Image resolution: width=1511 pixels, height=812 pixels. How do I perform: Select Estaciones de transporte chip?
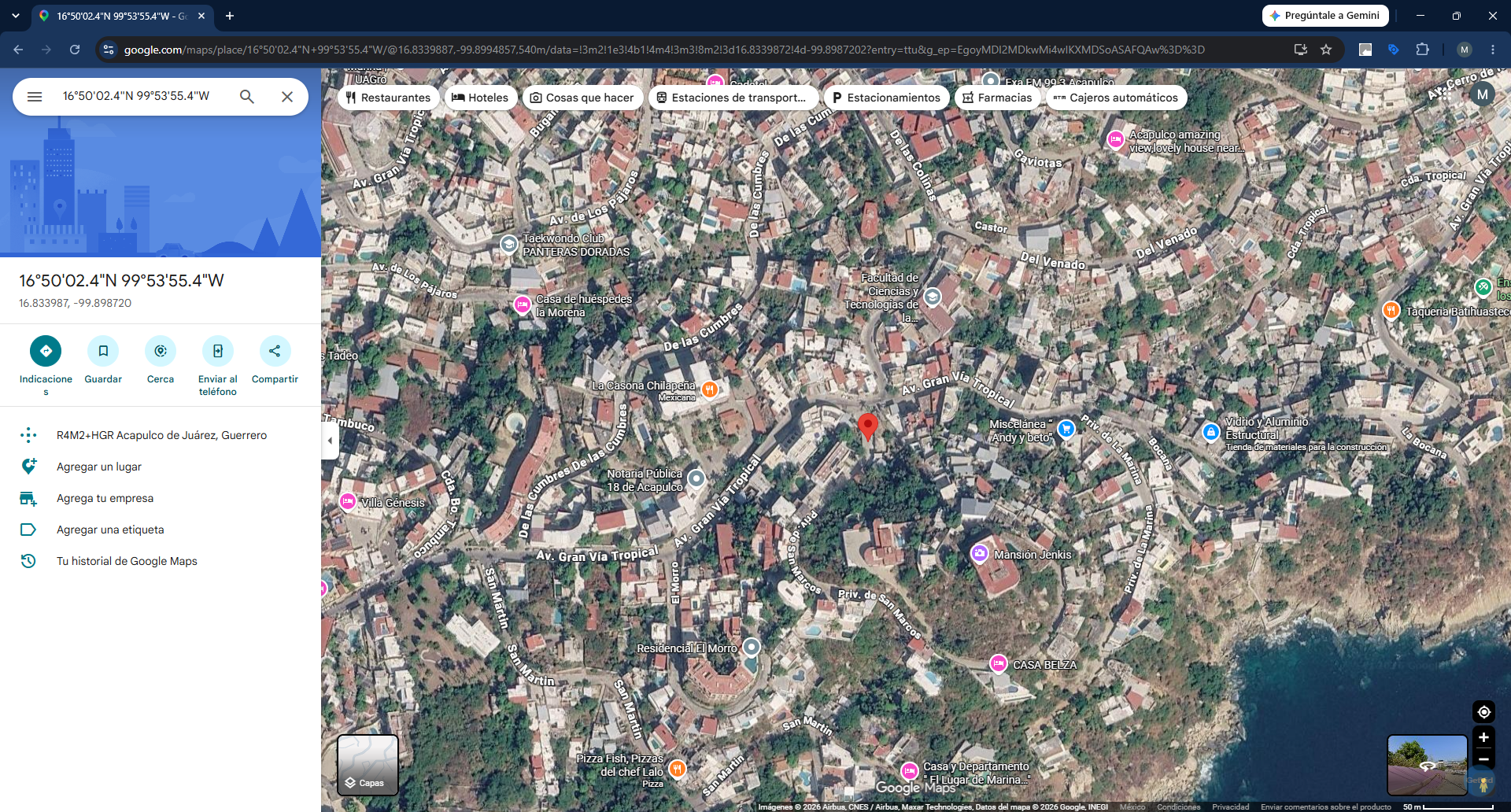(x=731, y=98)
